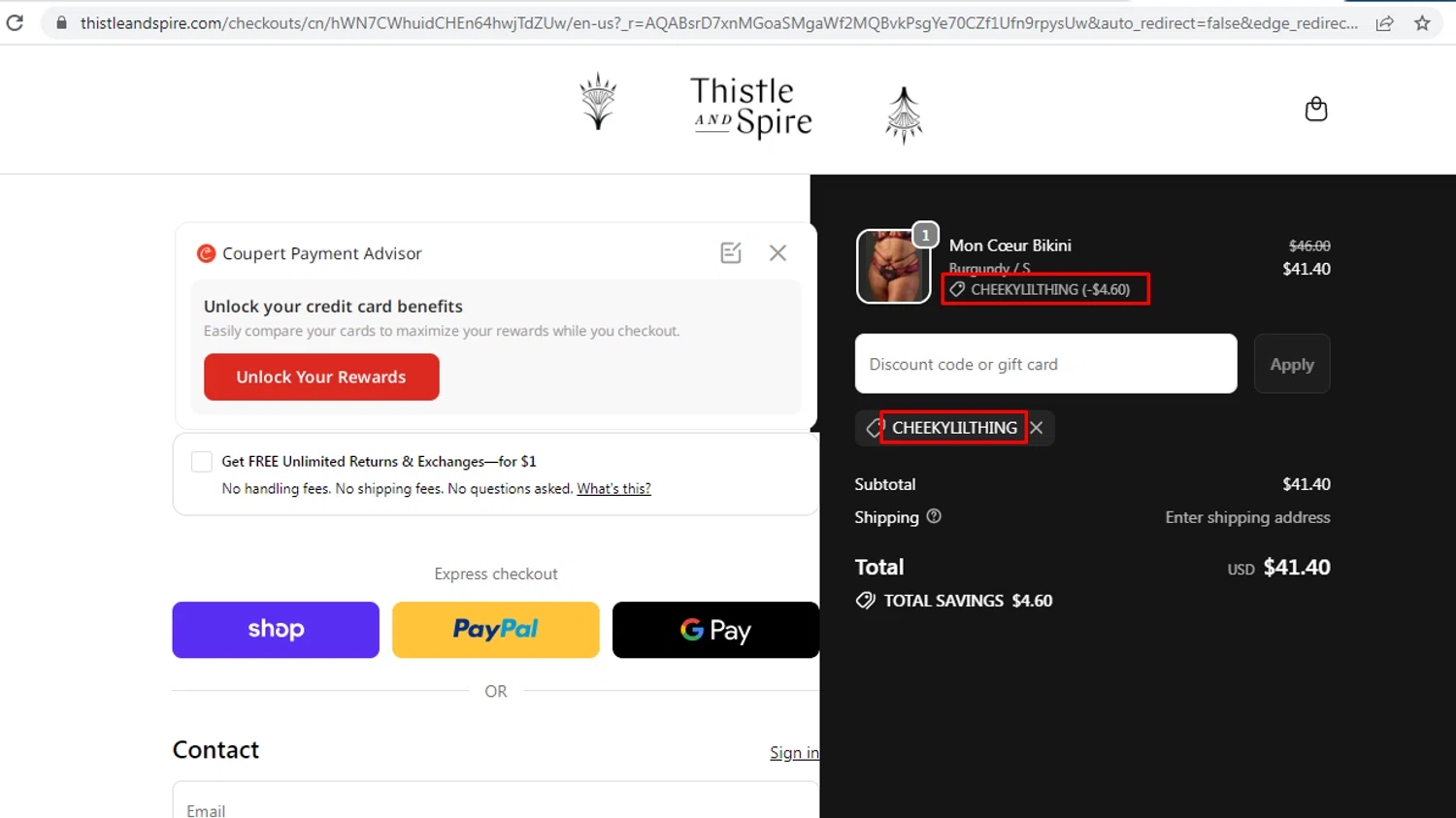Click the applied CHEEKYLILTHING code label
The width and height of the screenshot is (1456, 818).
coord(954,428)
